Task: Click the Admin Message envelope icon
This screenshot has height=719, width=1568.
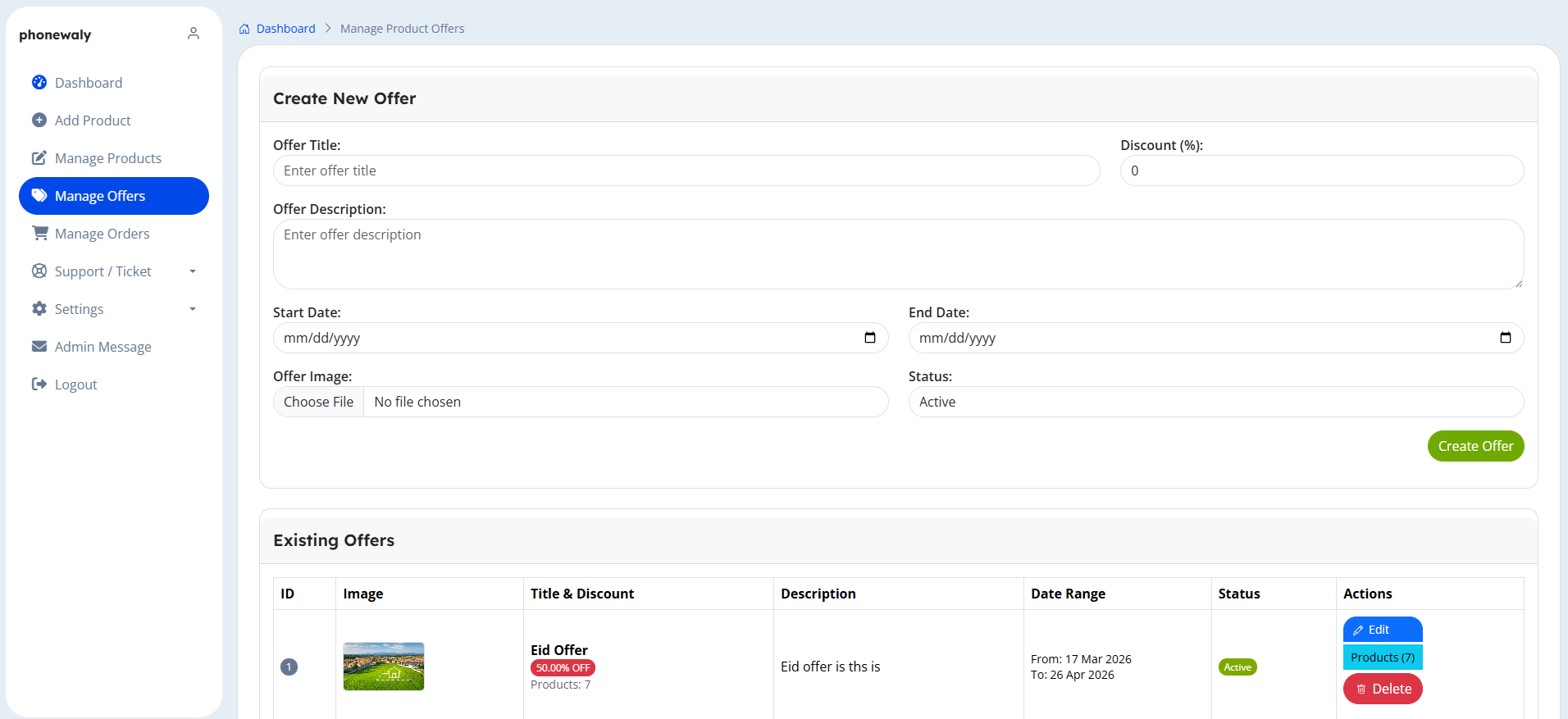Action: coord(39,346)
